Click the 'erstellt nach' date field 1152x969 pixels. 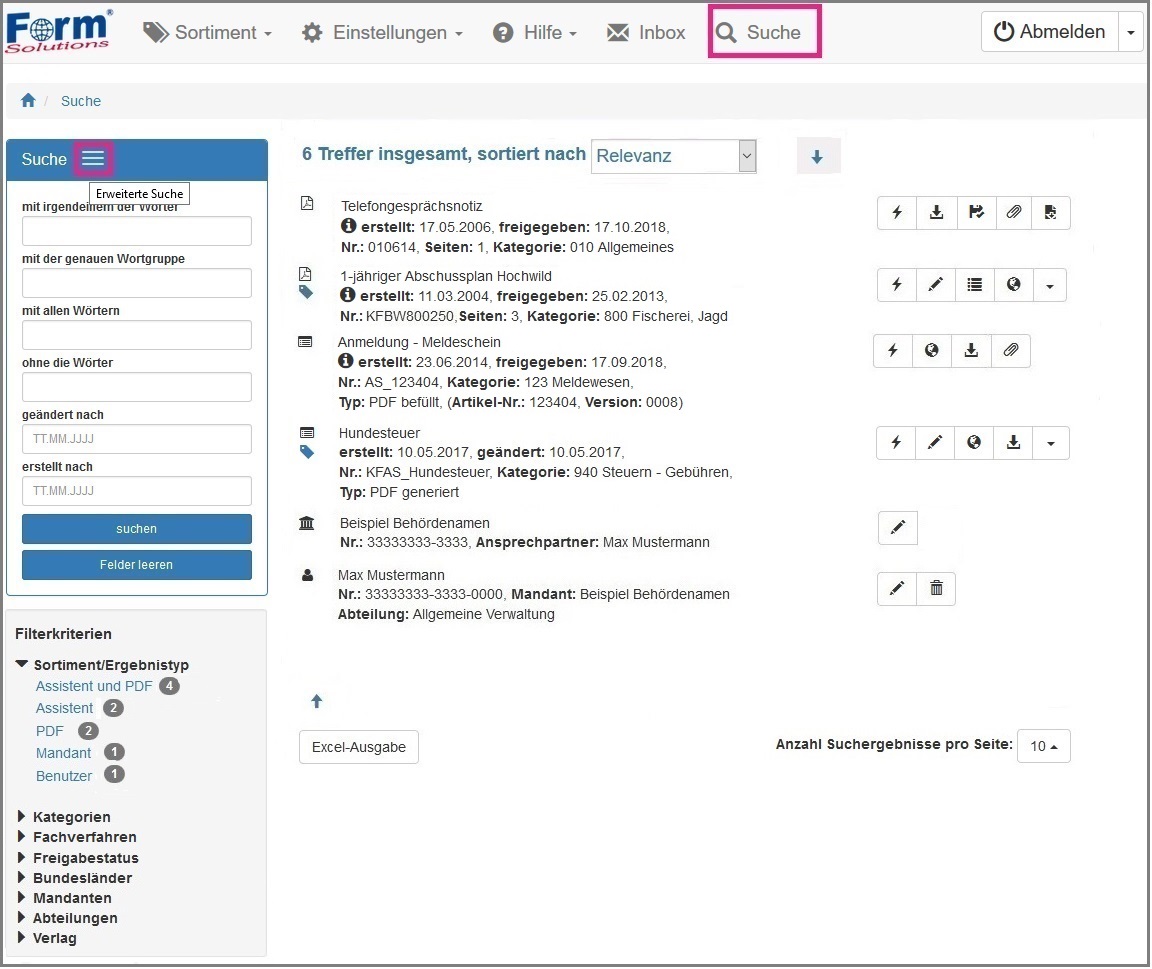(137, 491)
